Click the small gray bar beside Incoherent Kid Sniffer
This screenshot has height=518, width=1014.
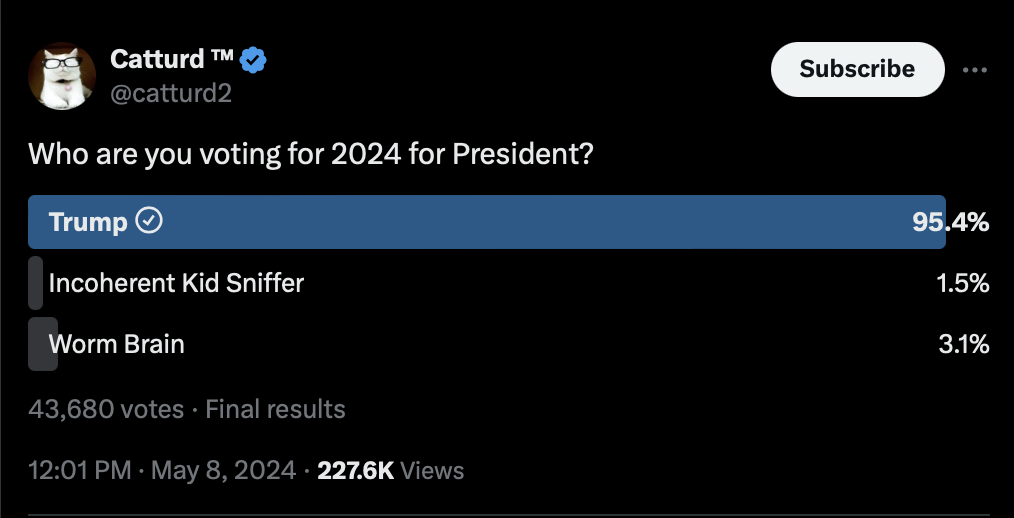click(x=36, y=283)
